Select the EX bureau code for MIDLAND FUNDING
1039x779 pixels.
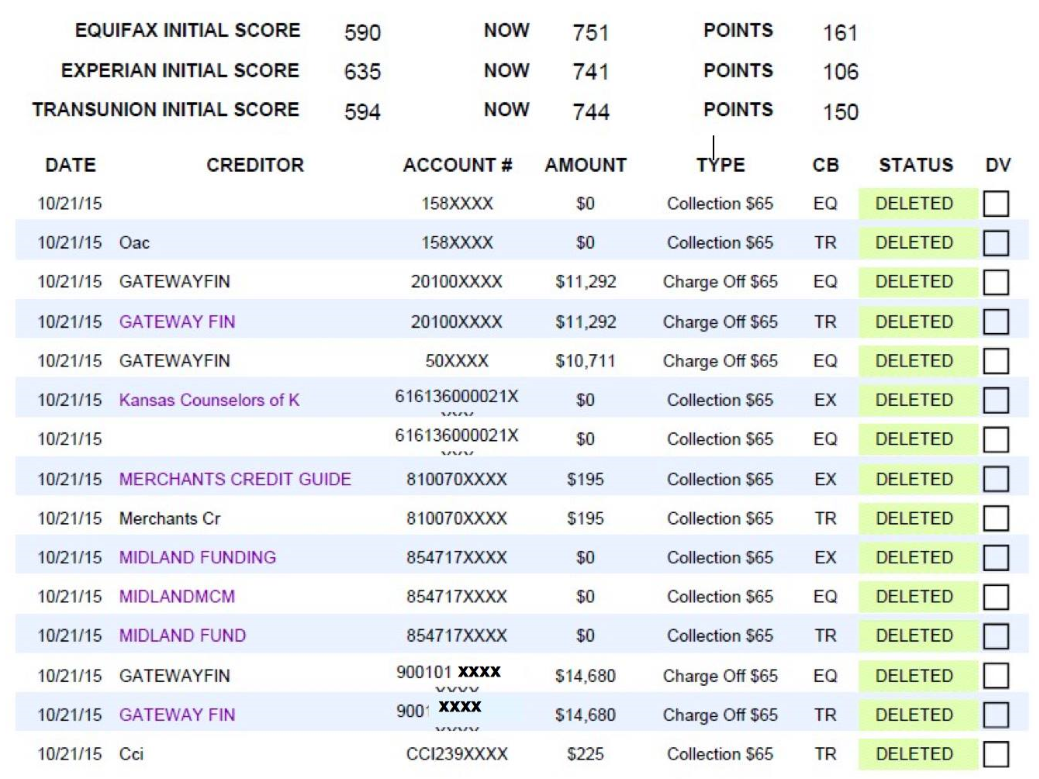[x=826, y=558]
